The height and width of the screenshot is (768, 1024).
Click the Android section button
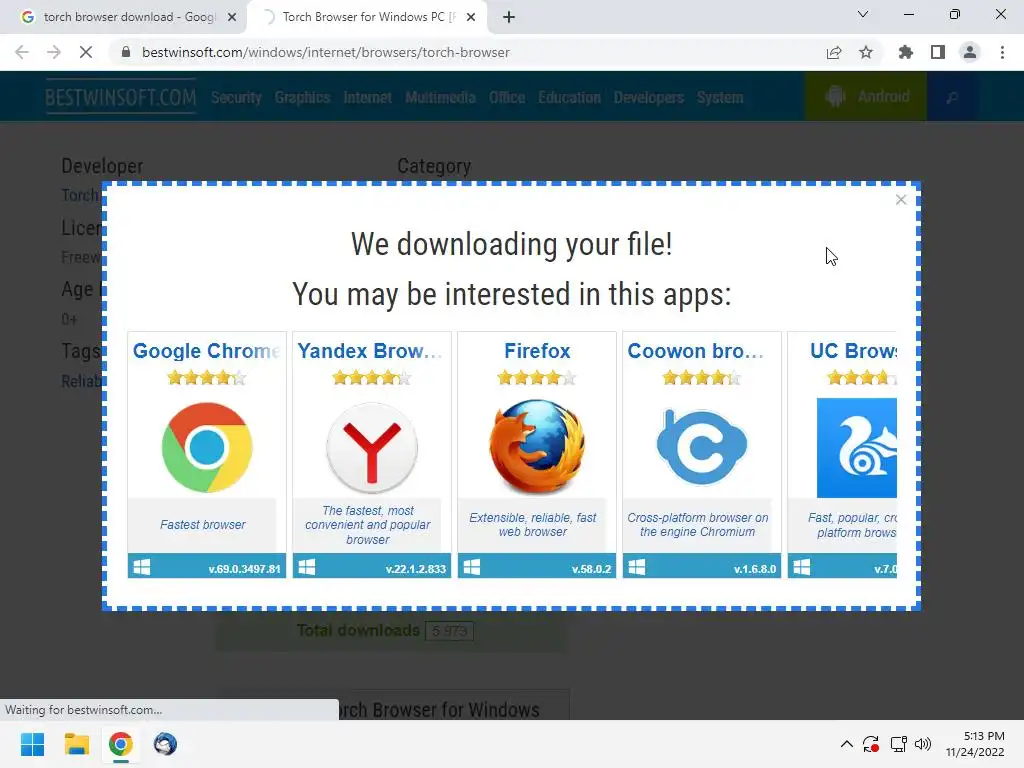(866, 97)
